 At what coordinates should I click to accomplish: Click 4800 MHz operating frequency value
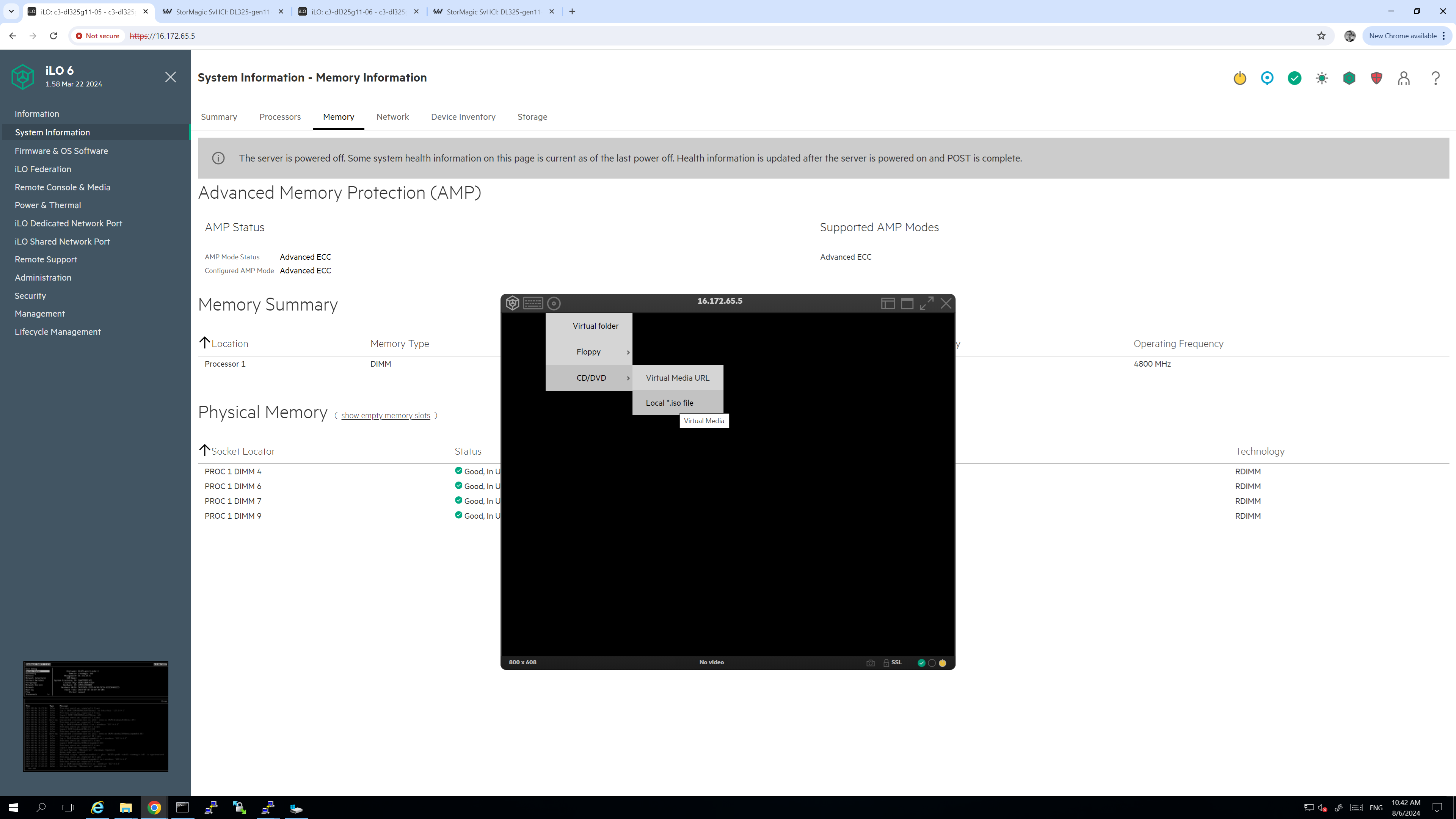[x=1152, y=364]
